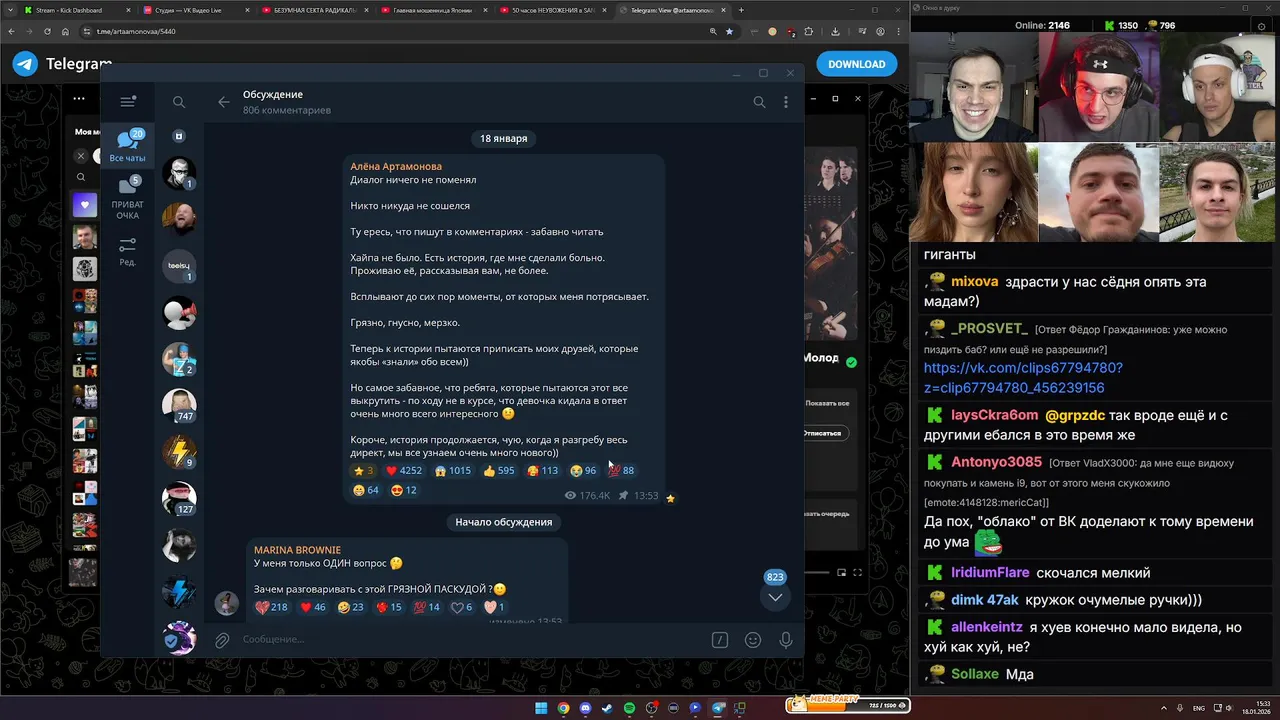Open bot commands slash icon

(x=719, y=640)
